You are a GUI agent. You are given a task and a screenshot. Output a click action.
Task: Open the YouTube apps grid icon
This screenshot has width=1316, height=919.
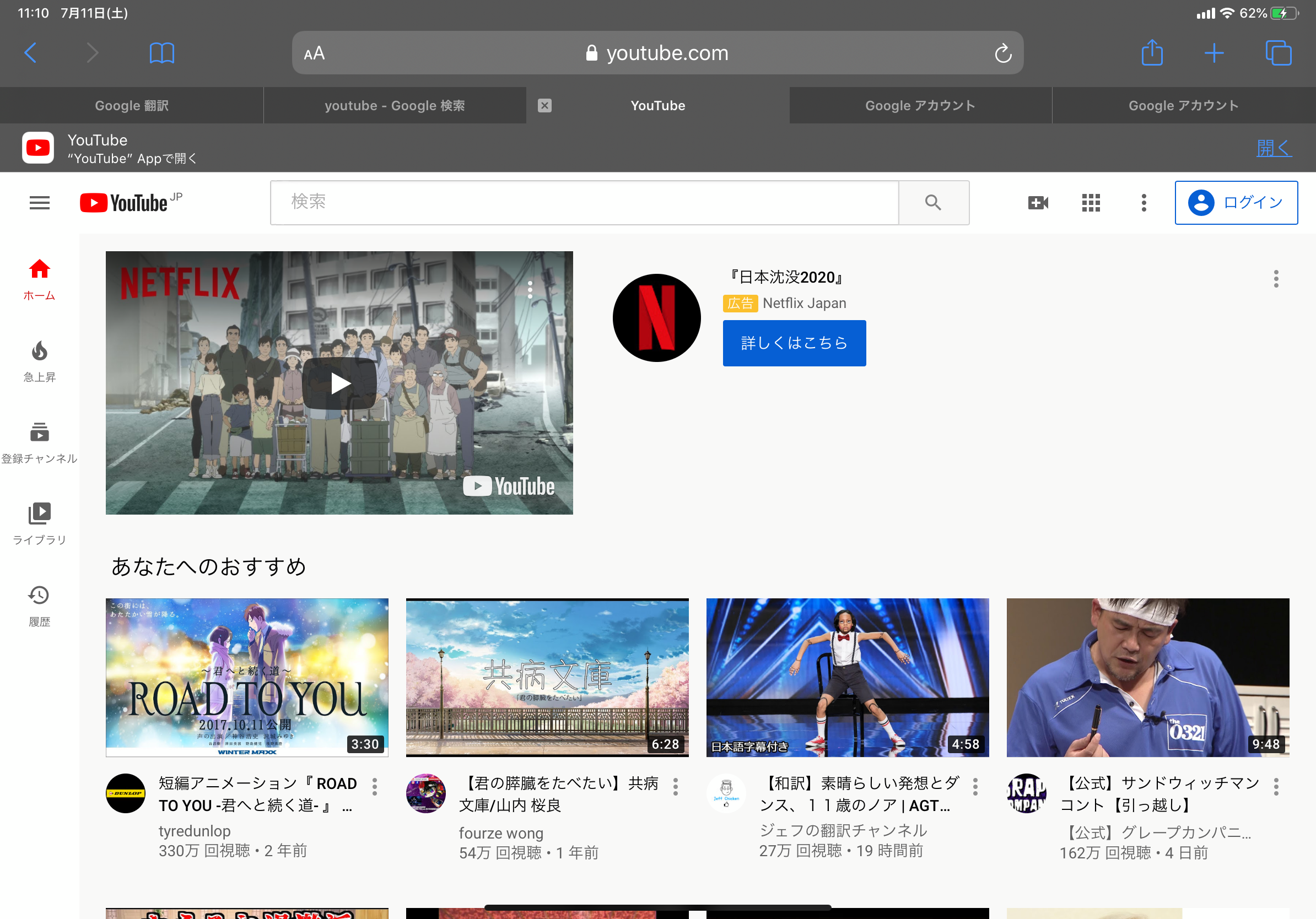coord(1090,202)
